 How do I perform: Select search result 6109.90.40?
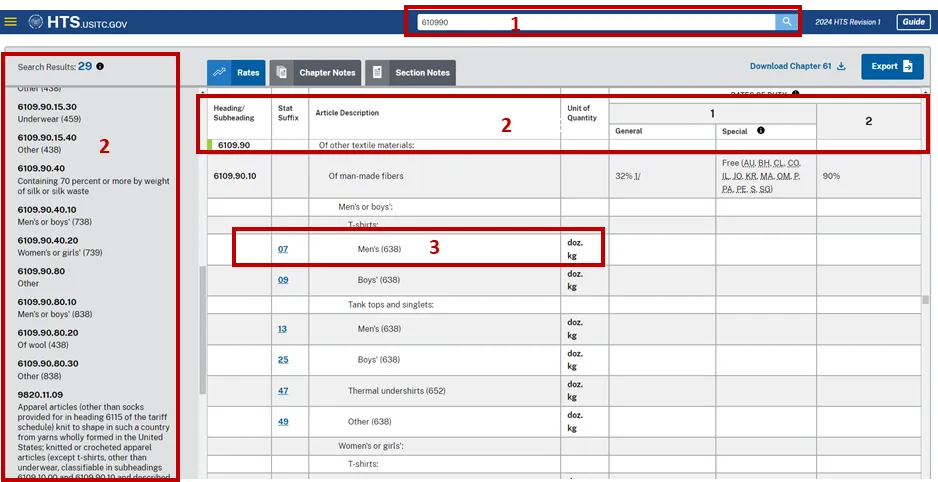click(93, 179)
